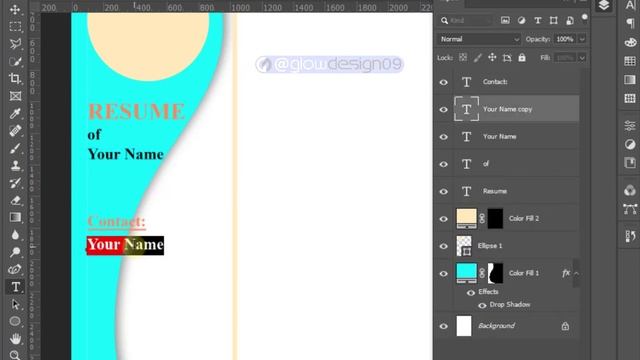Filter layers by shape layers
Viewport: 640px width, 360px height.
point(553,20)
